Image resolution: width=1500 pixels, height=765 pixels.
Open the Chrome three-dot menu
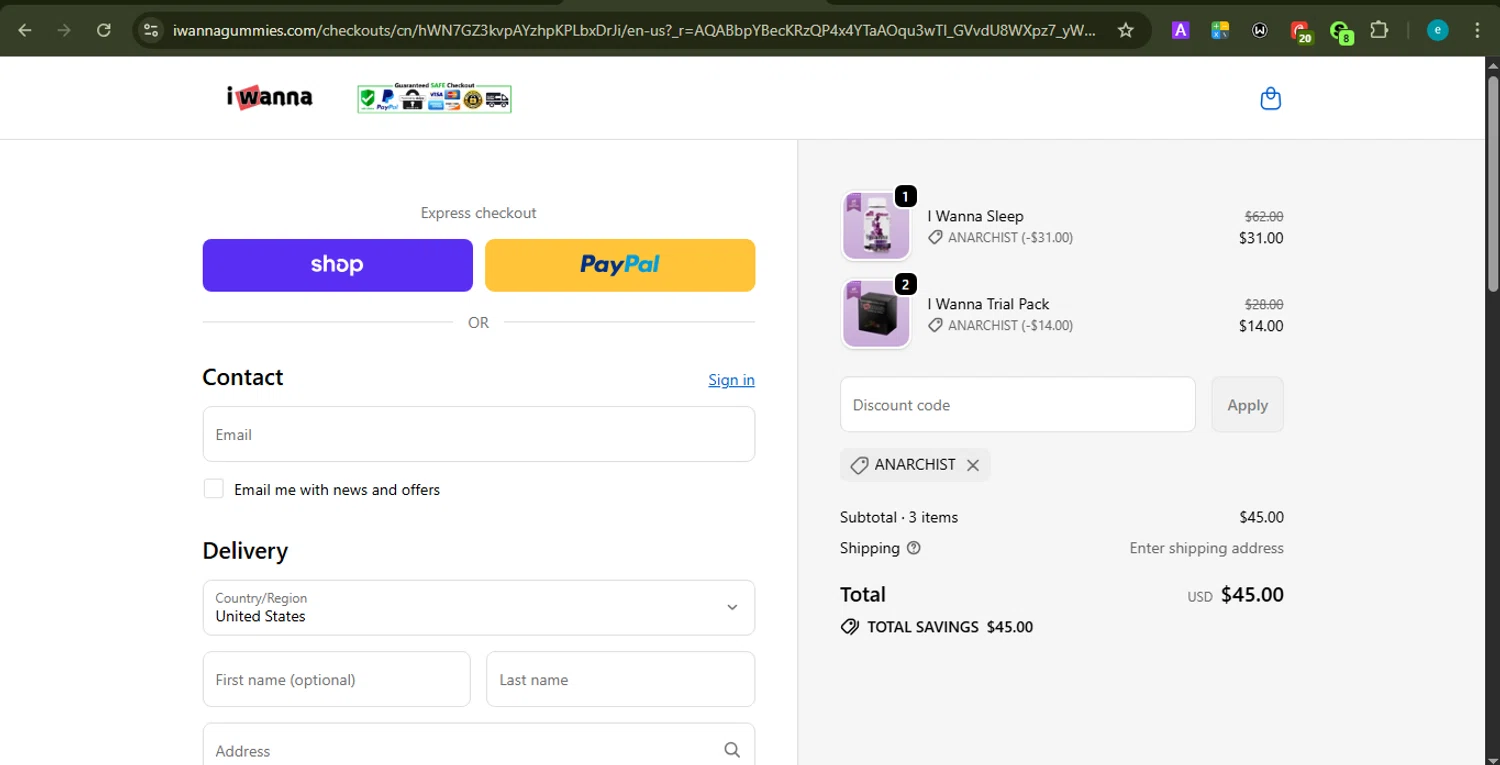tap(1478, 30)
